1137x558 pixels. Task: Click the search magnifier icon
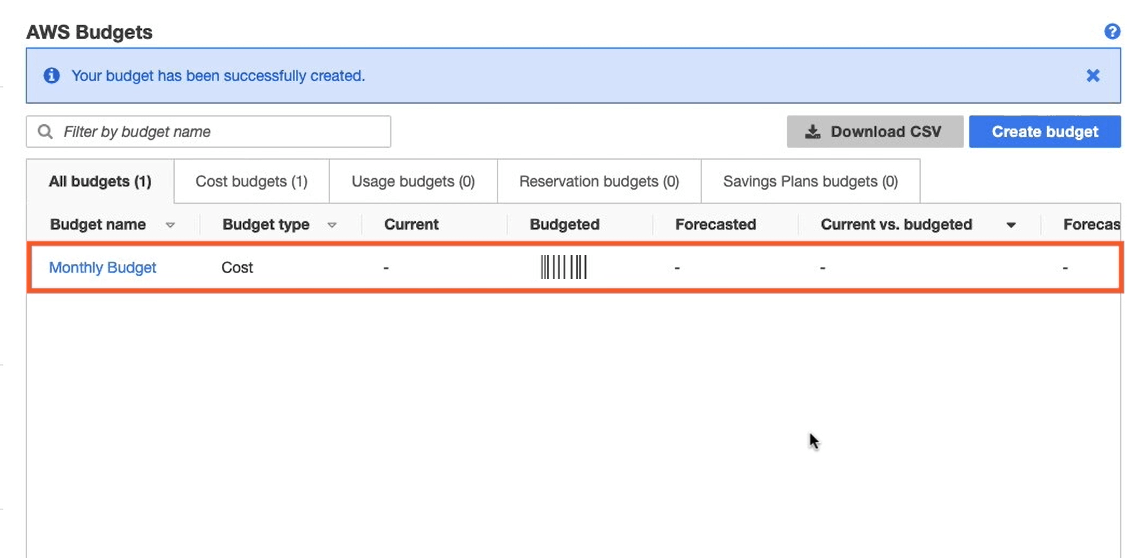pos(46,132)
